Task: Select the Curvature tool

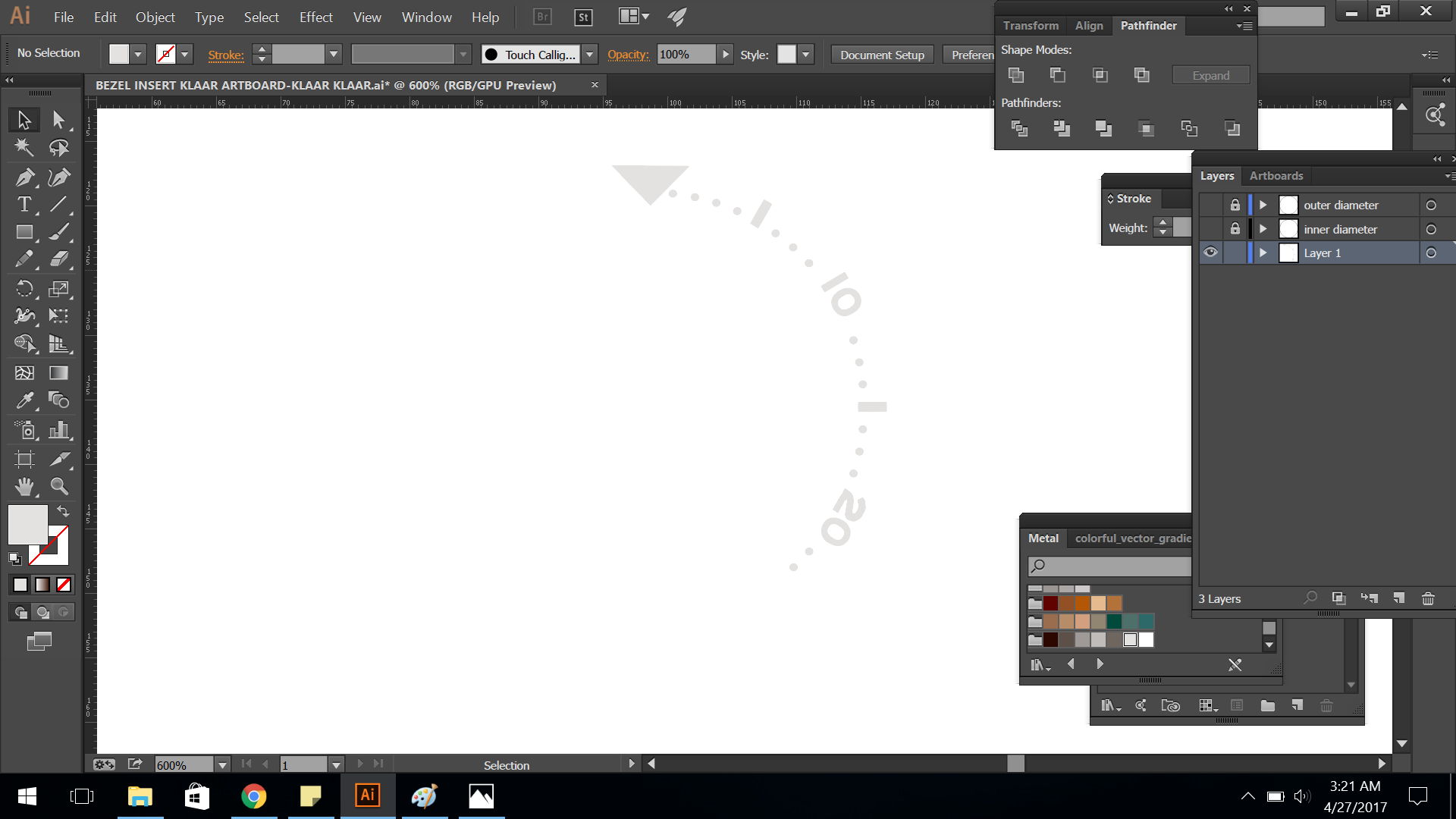Action: (58, 177)
